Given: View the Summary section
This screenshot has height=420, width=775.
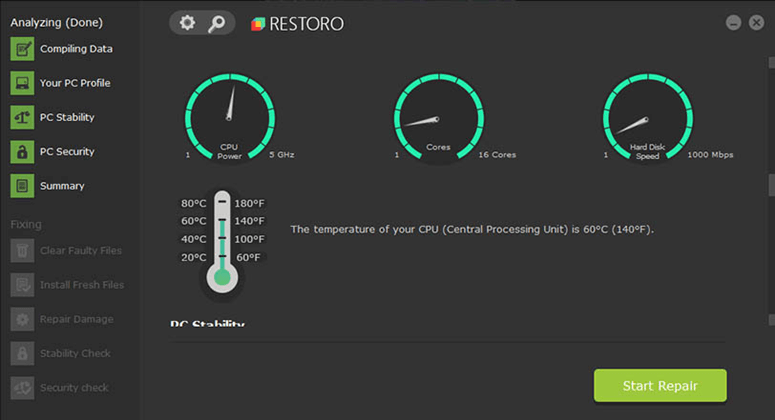Looking at the screenshot, I should (62, 186).
